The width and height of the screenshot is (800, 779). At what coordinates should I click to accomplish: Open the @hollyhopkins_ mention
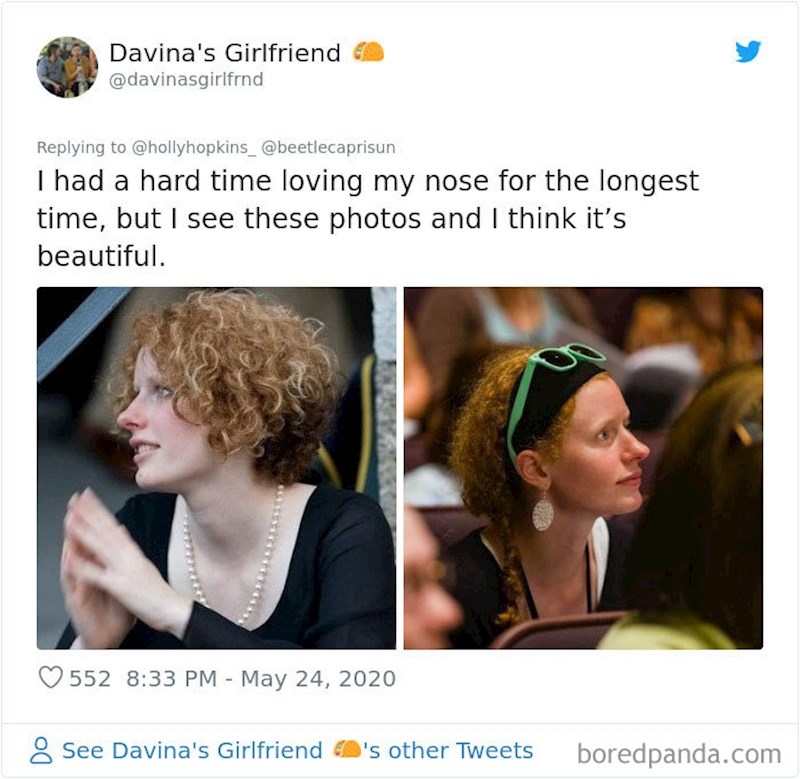coord(194,147)
